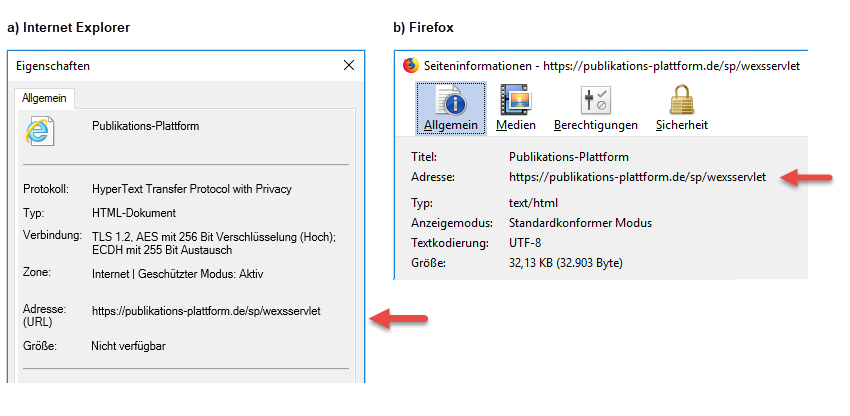This screenshot has height=416, width=850.
Task: Click the Firefox logo in the Seiteninformationen title
Action: pos(411,66)
